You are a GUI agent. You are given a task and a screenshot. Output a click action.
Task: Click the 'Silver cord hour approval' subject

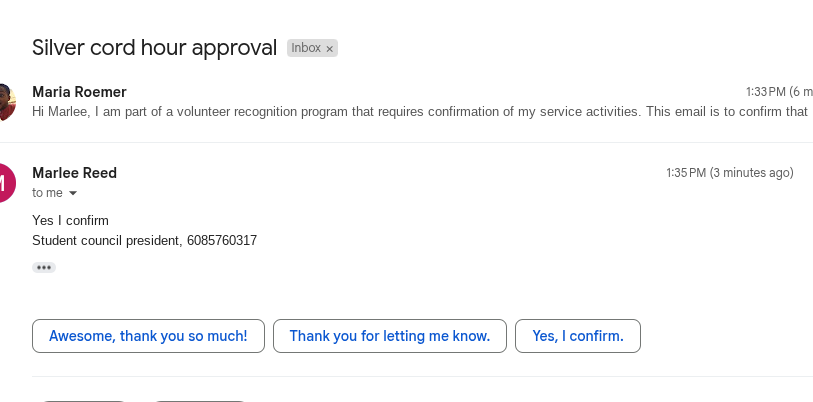(154, 47)
